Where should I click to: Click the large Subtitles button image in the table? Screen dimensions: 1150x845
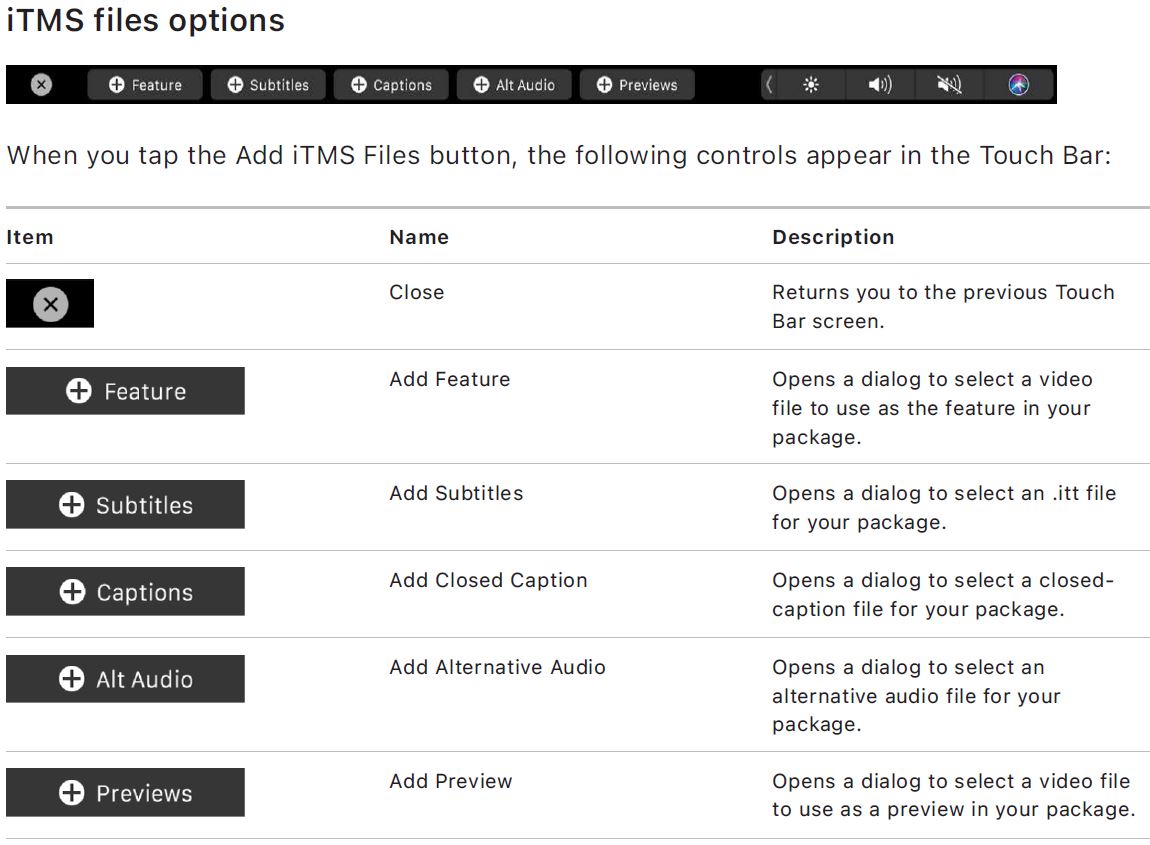125,505
